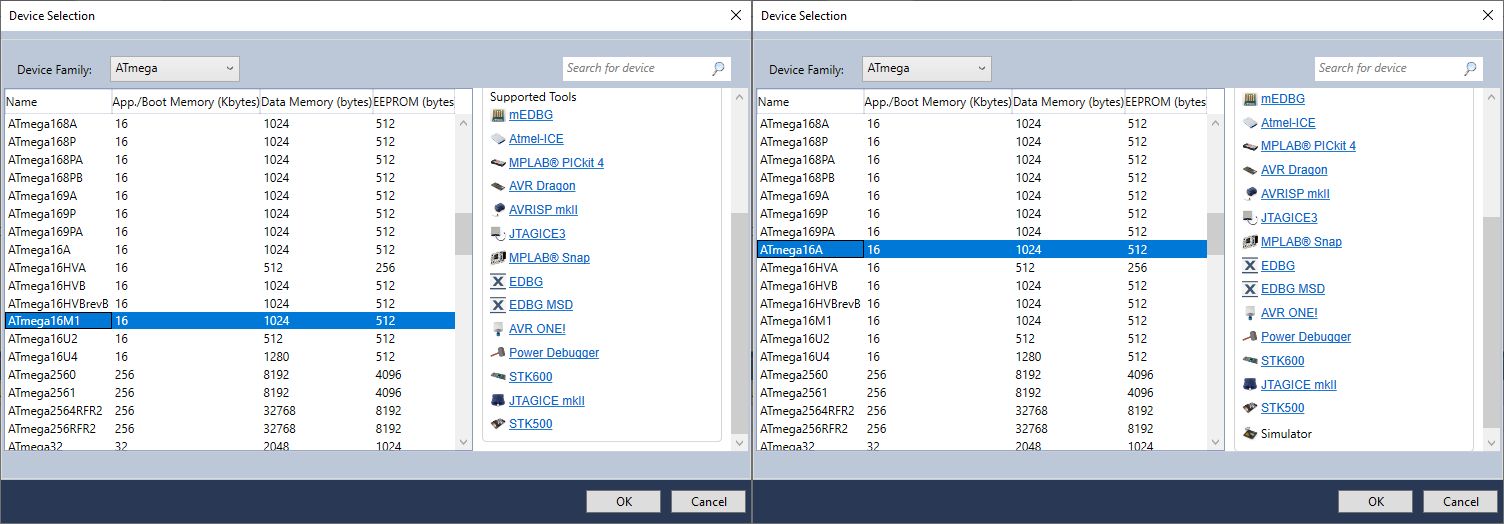1504x524 pixels.
Task: Click search magnifier icon in right window
Action: coord(1470,68)
